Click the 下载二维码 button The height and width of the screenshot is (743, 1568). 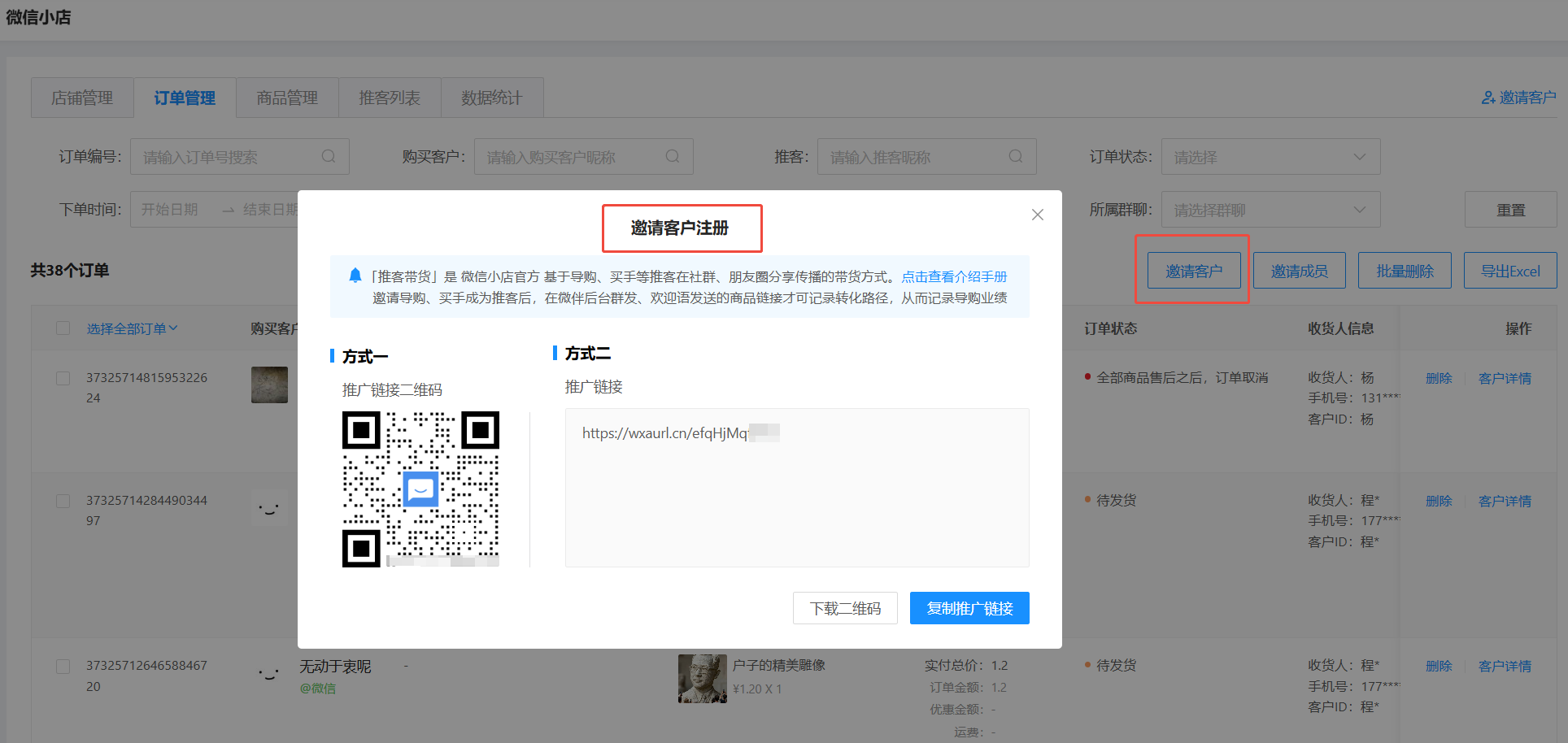[x=845, y=608]
